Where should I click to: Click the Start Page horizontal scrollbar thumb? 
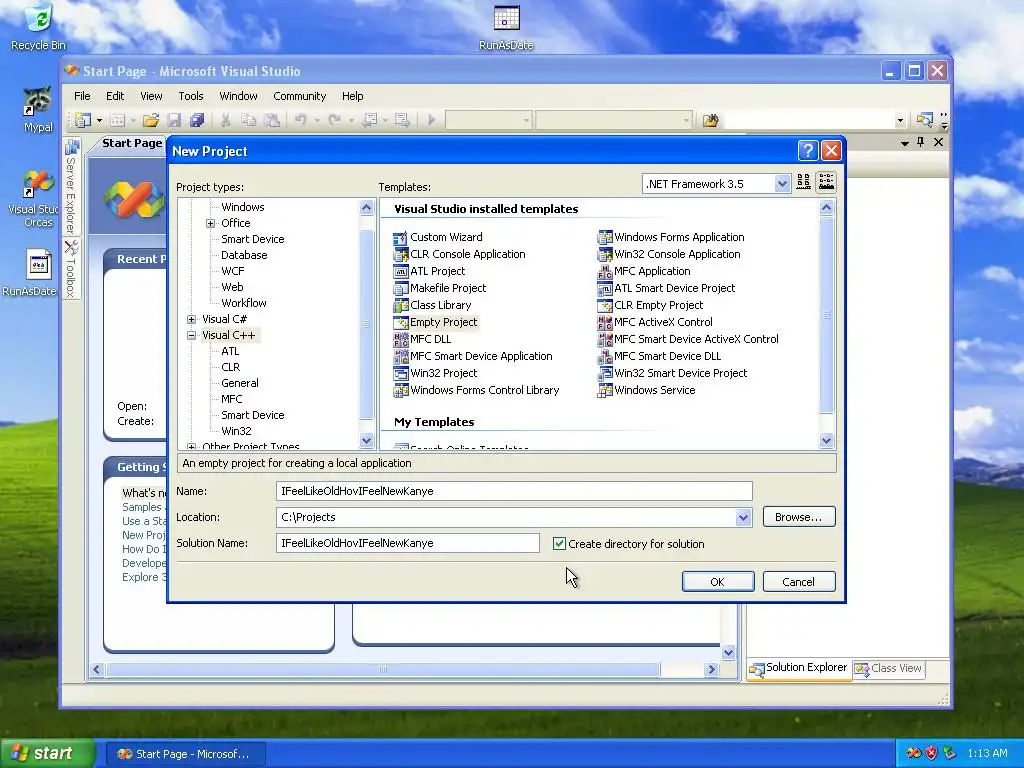coord(383,669)
